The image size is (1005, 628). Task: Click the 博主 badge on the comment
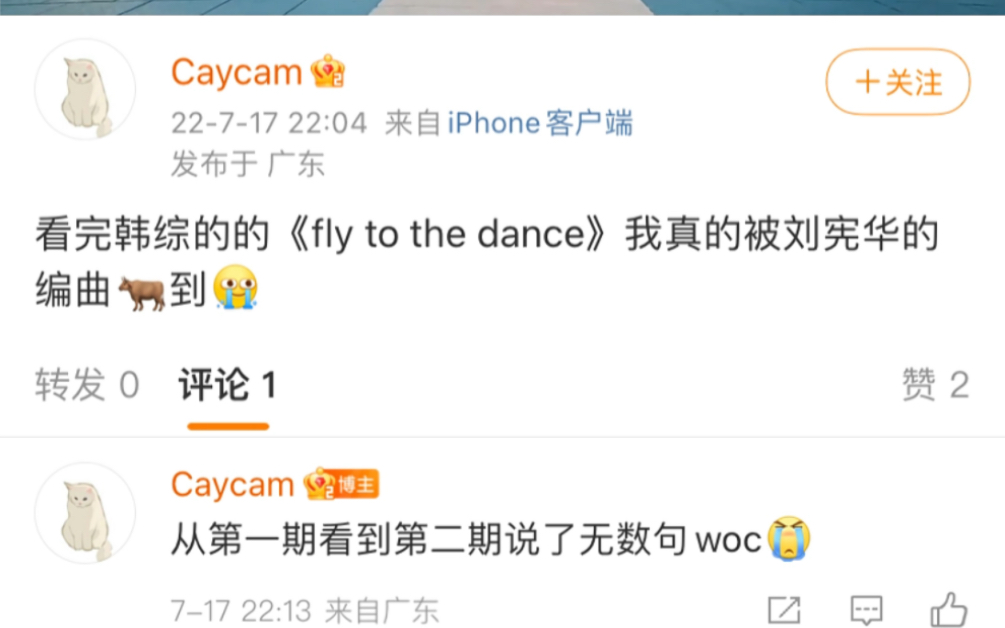(x=358, y=484)
